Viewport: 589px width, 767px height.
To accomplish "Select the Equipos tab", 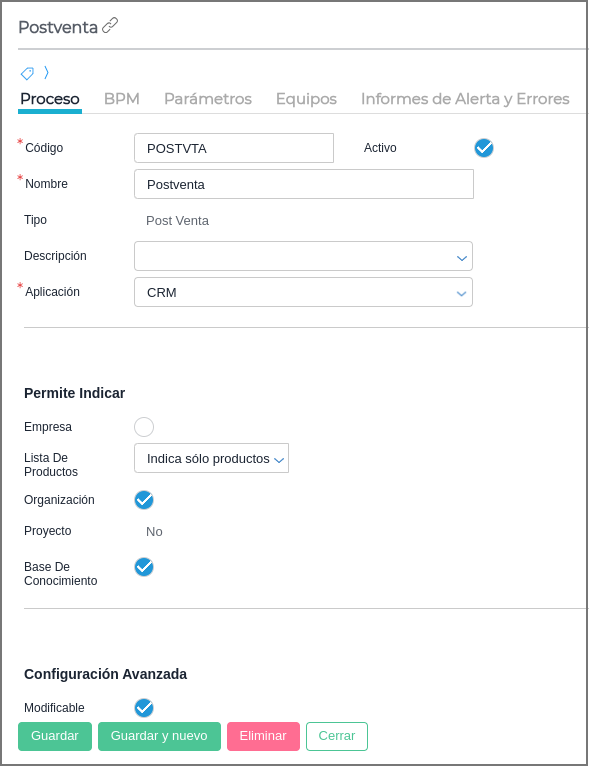I will (306, 99).
